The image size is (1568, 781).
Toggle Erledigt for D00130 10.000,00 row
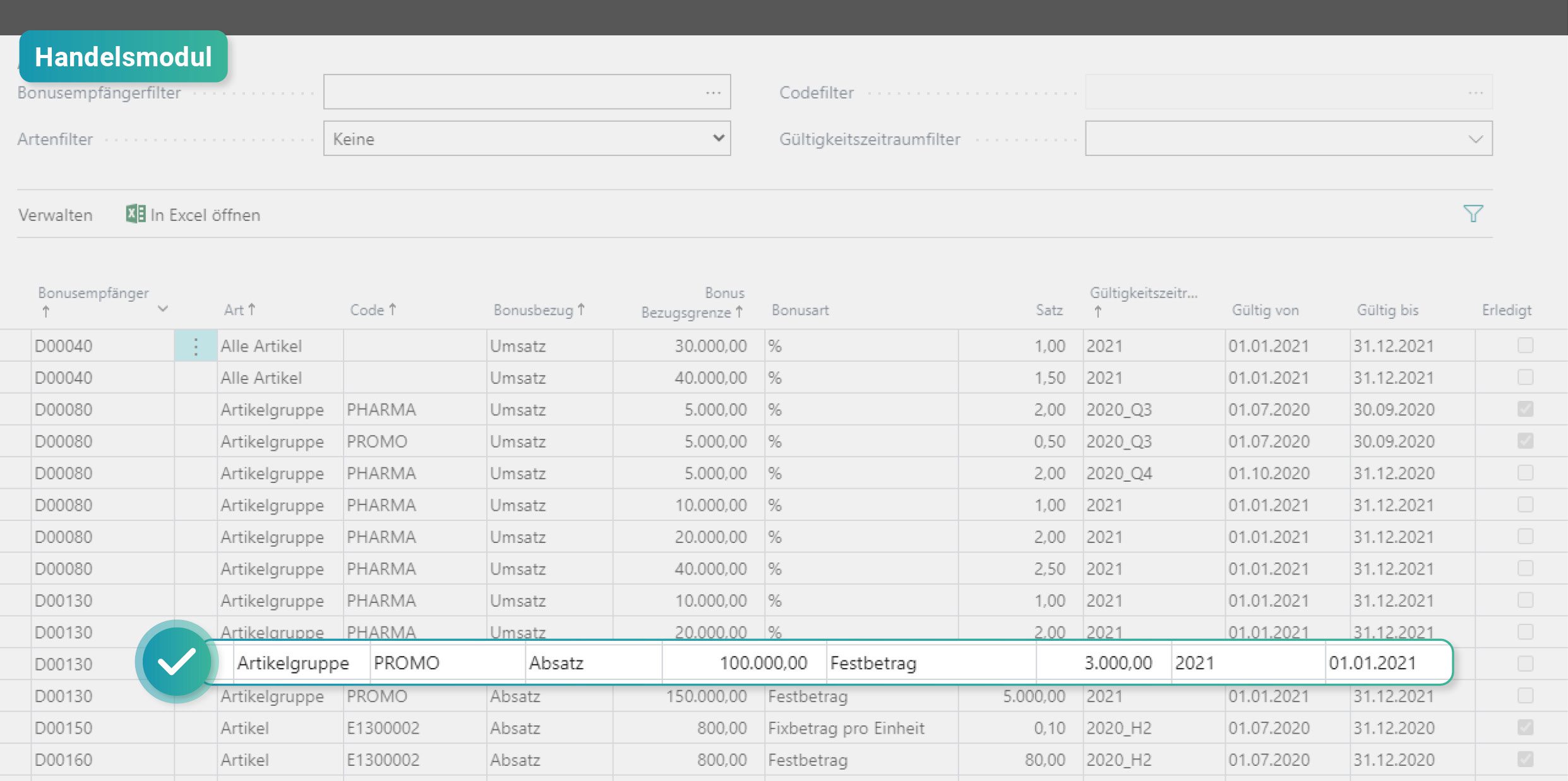click(1525, 600)
